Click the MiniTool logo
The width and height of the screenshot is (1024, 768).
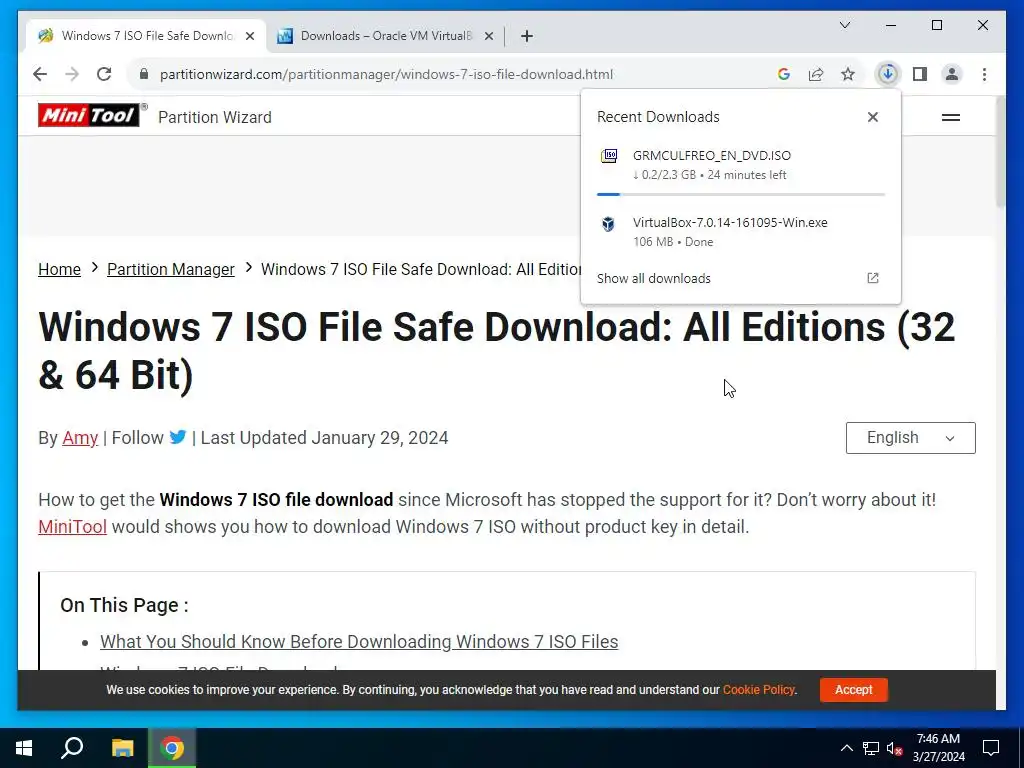click(89, 115)
